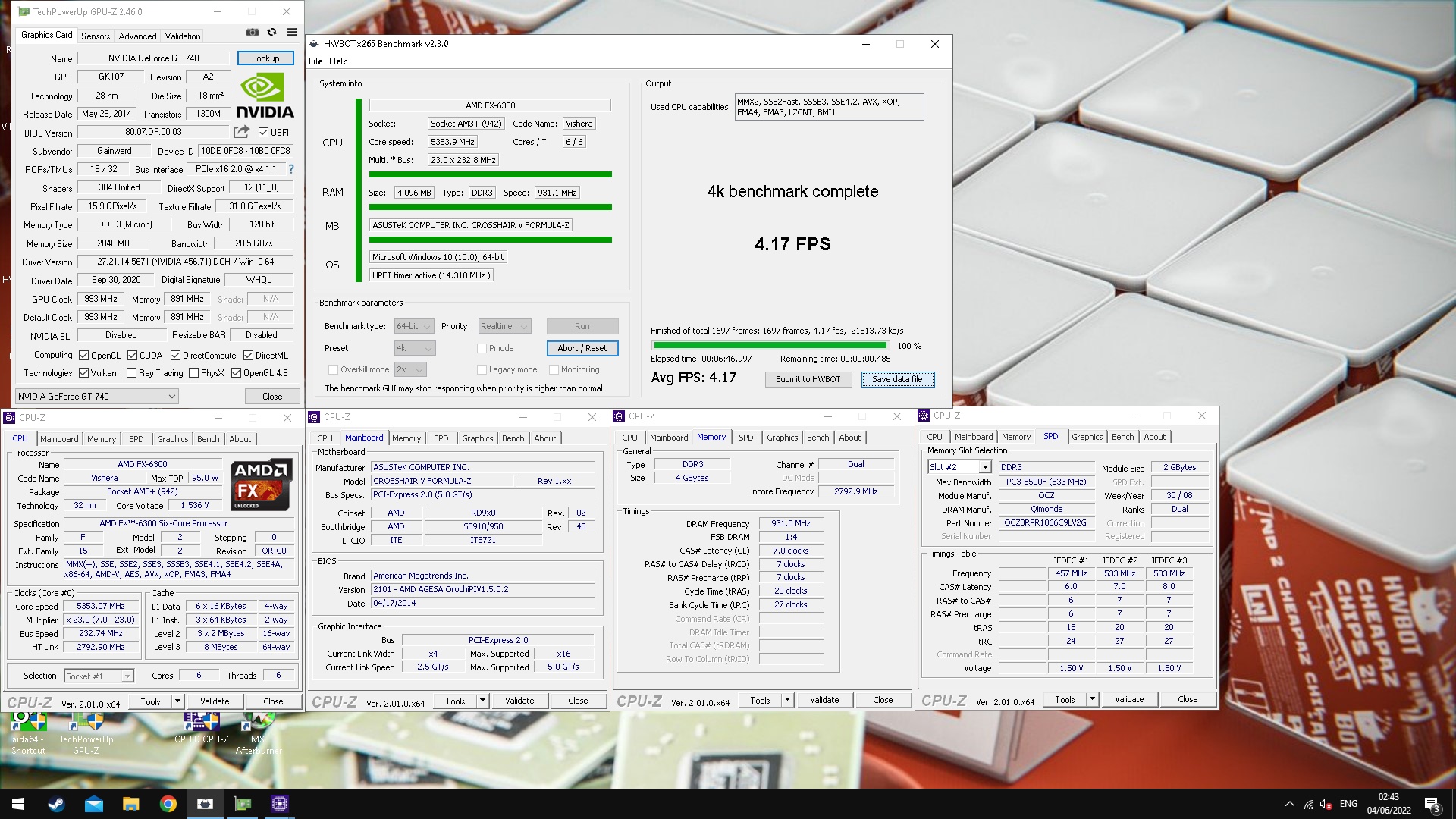The image size is (1456, 819).
Task: Open Steam from the taskbar
Action: (56, 804)
